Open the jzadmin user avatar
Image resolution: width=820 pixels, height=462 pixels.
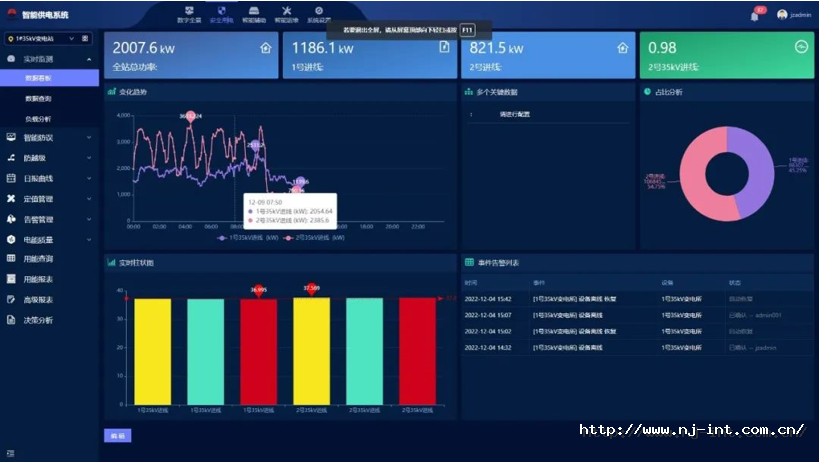782,15
